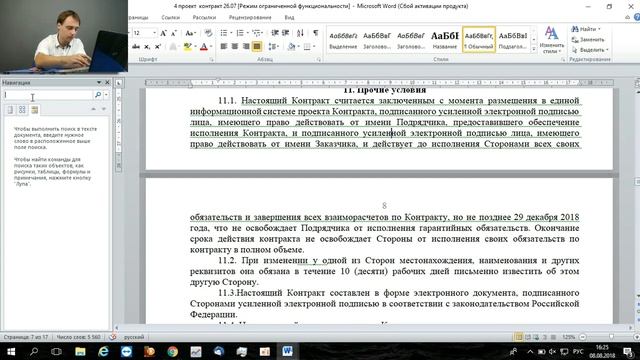640x360 pixels.
Task: Show page thumbnails tab in navigation
Action: 22,110
